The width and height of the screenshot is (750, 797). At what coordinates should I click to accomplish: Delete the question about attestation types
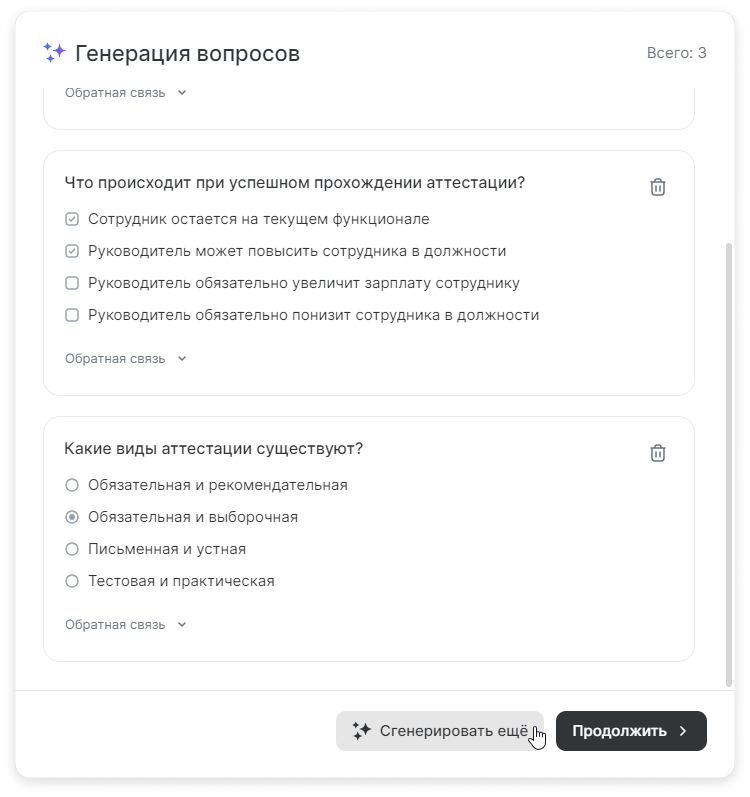click(x=658, y=453)
